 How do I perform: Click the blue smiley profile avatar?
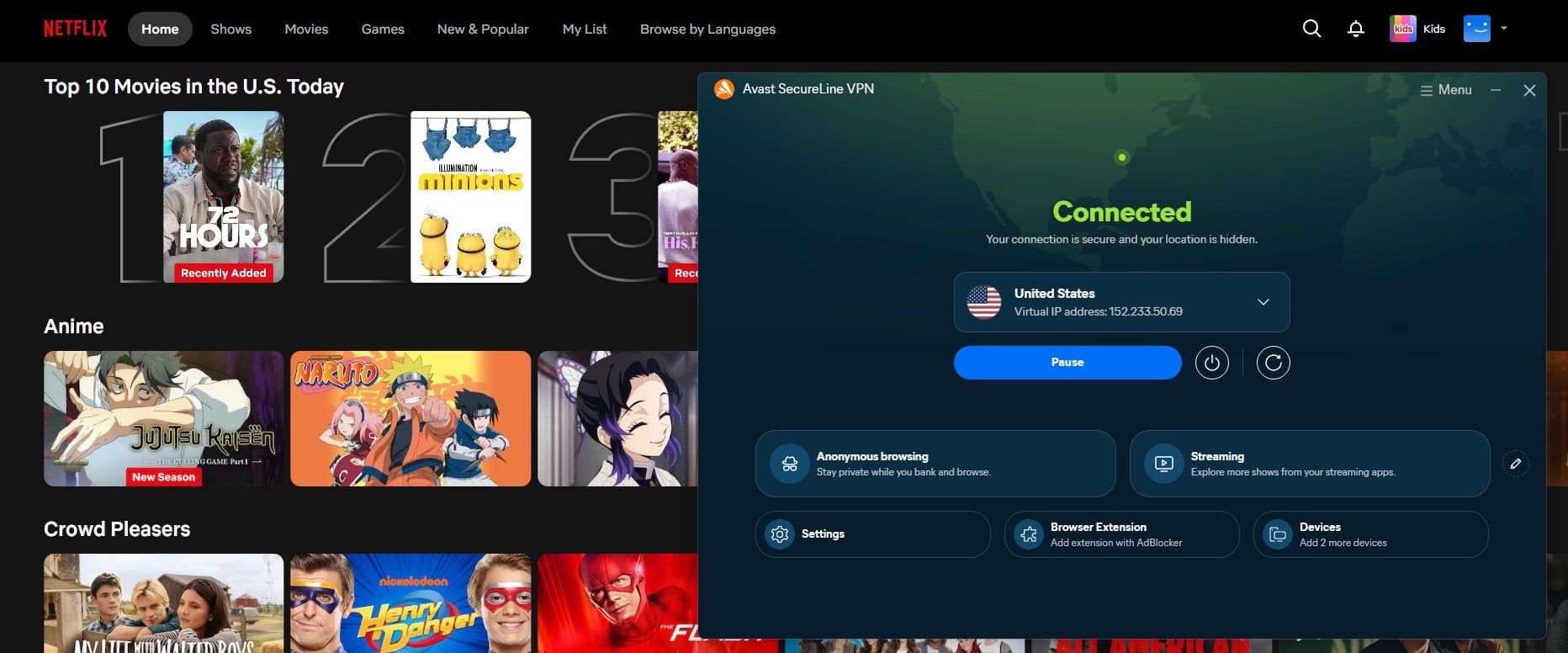(x=1477, y=29)
